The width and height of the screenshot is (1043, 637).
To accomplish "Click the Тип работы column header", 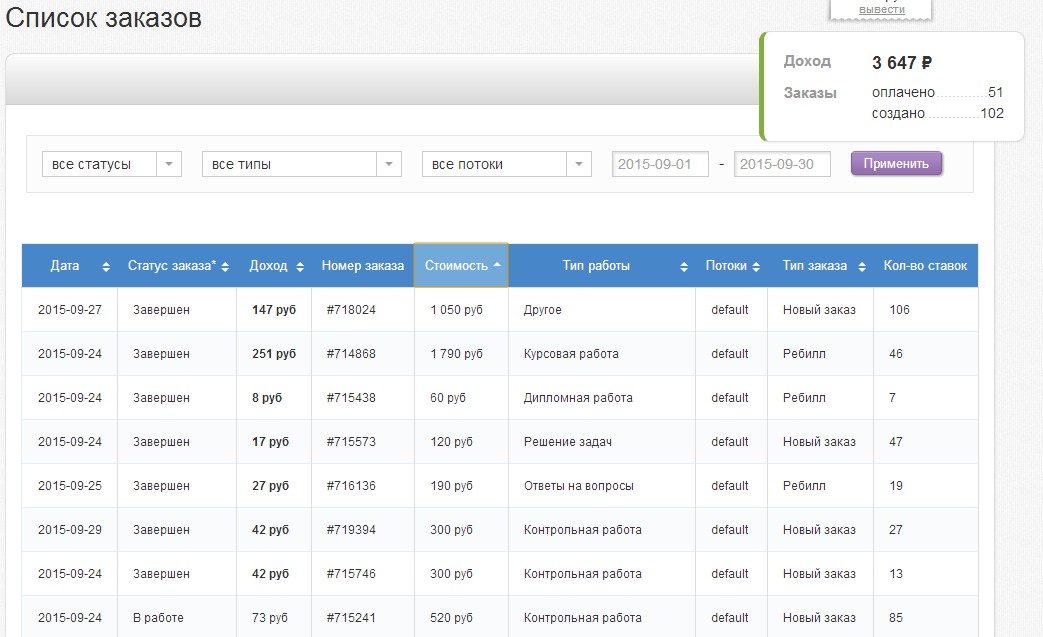I will coord(602,265).
